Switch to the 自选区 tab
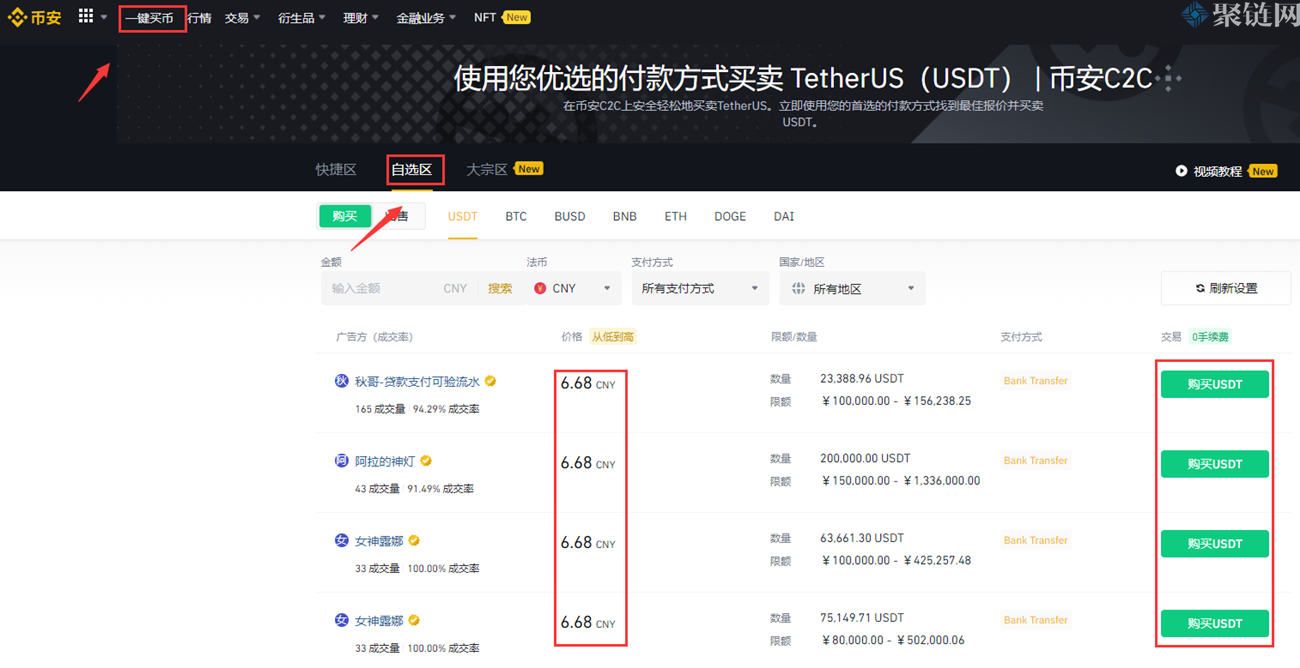The width and height of the screenshot is (1300, 668). pos(415,169)
